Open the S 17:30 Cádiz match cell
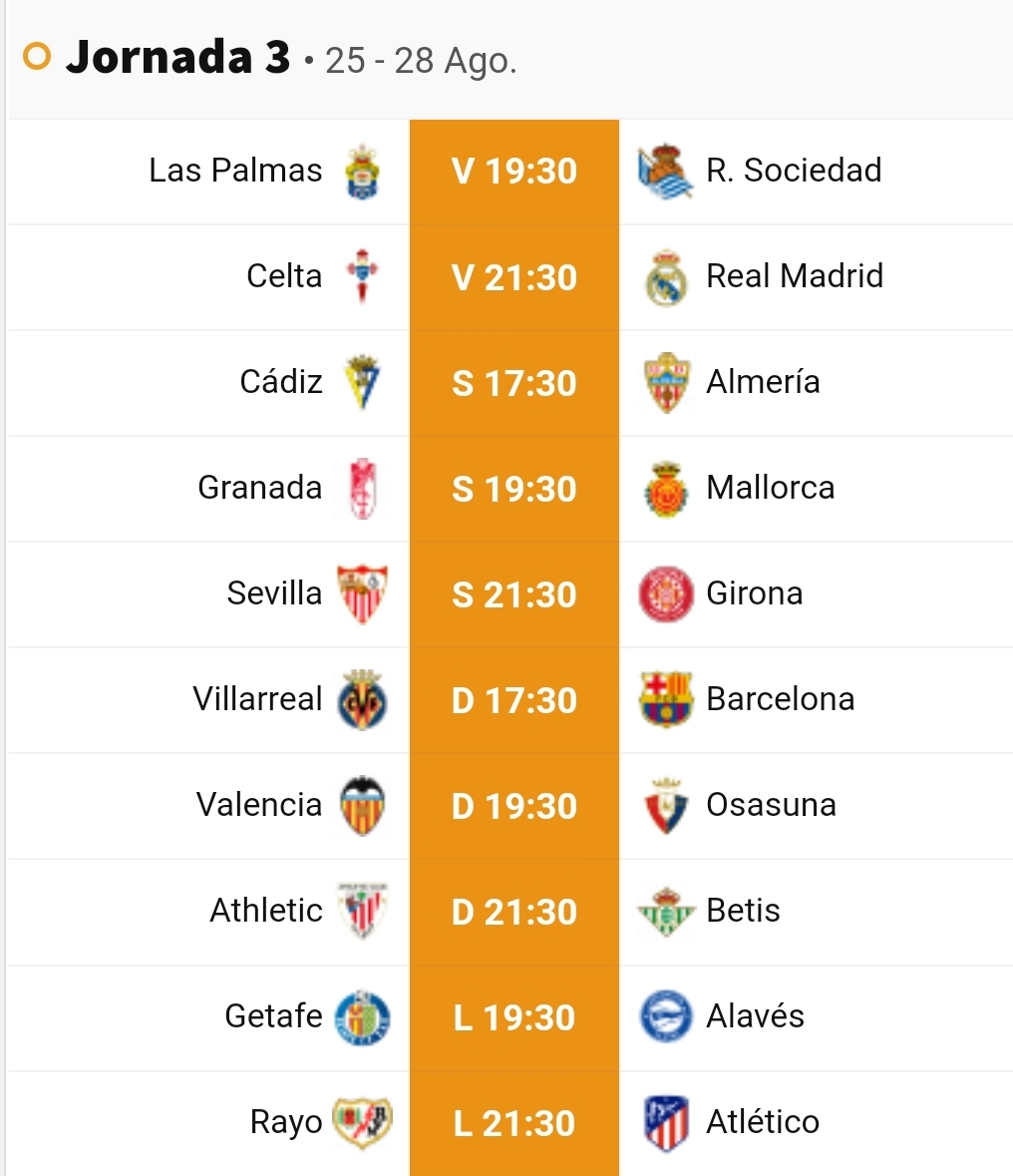Viewport: 1013px width, 1176px height. coord(514,383)
